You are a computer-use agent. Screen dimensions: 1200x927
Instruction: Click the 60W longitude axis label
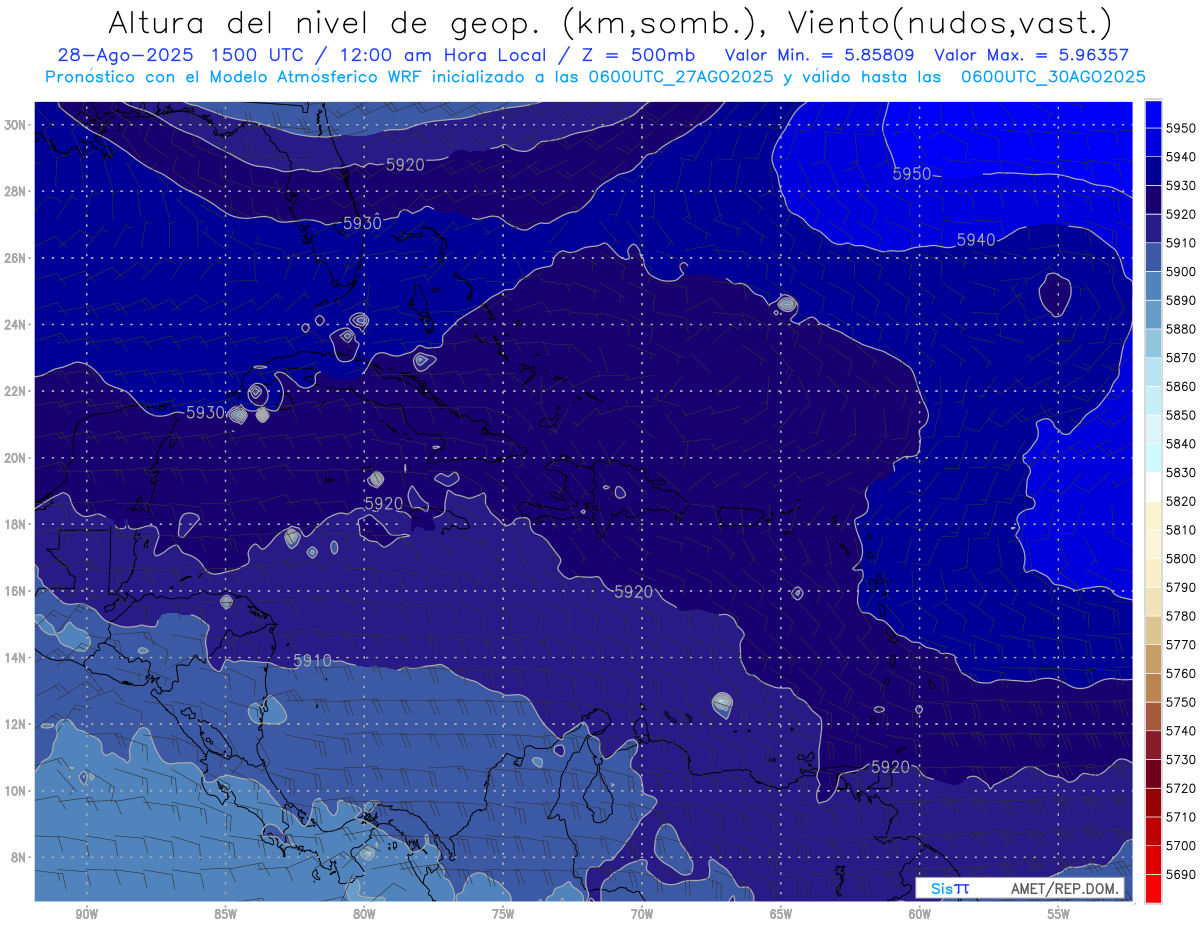[920, 914]
